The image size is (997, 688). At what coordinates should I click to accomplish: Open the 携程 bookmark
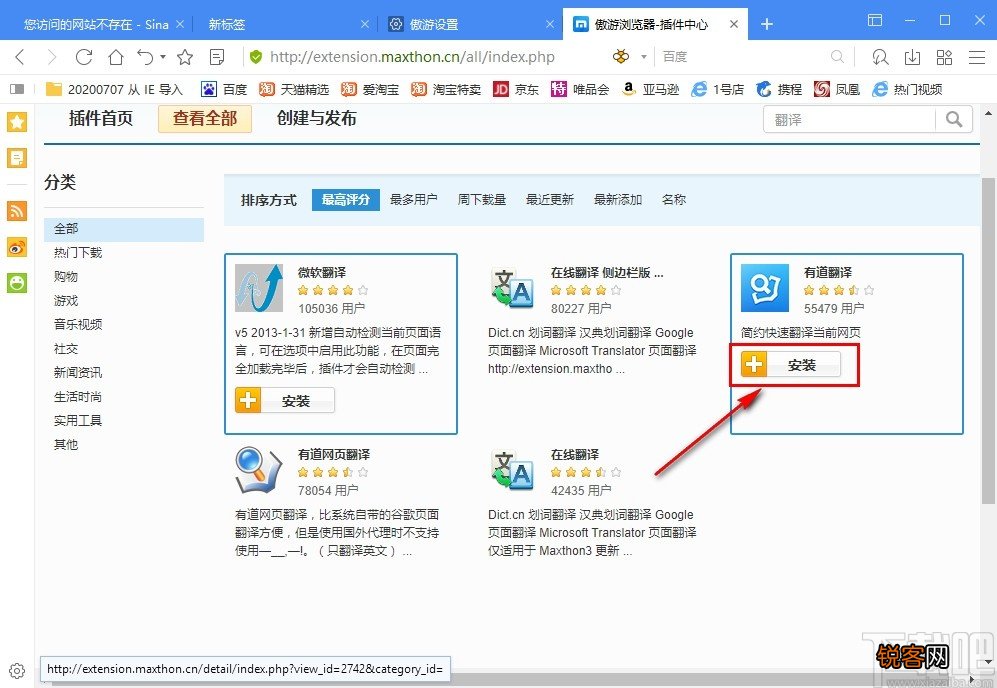tap(779, 89)
